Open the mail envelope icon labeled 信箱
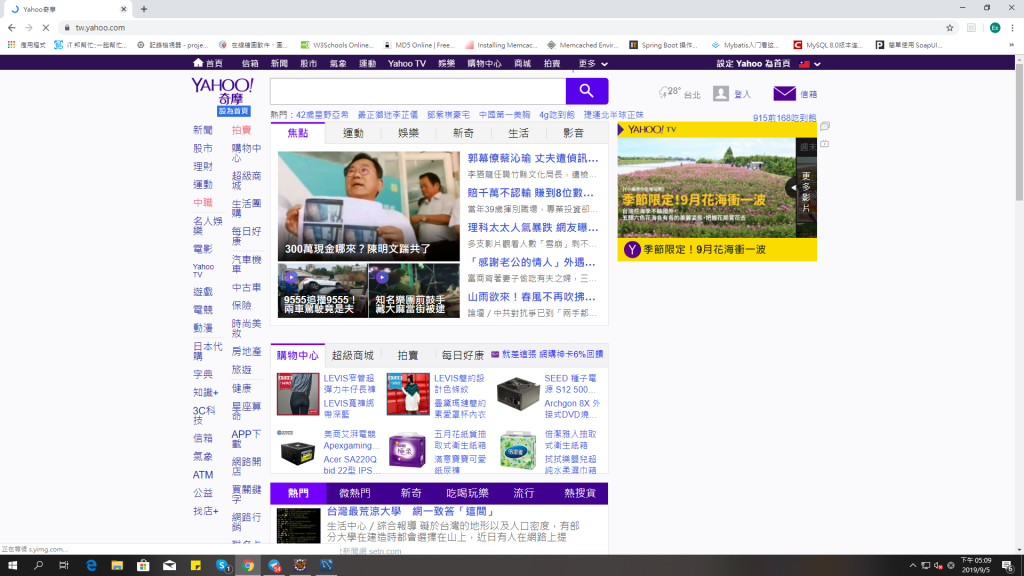 click(784, 93)
